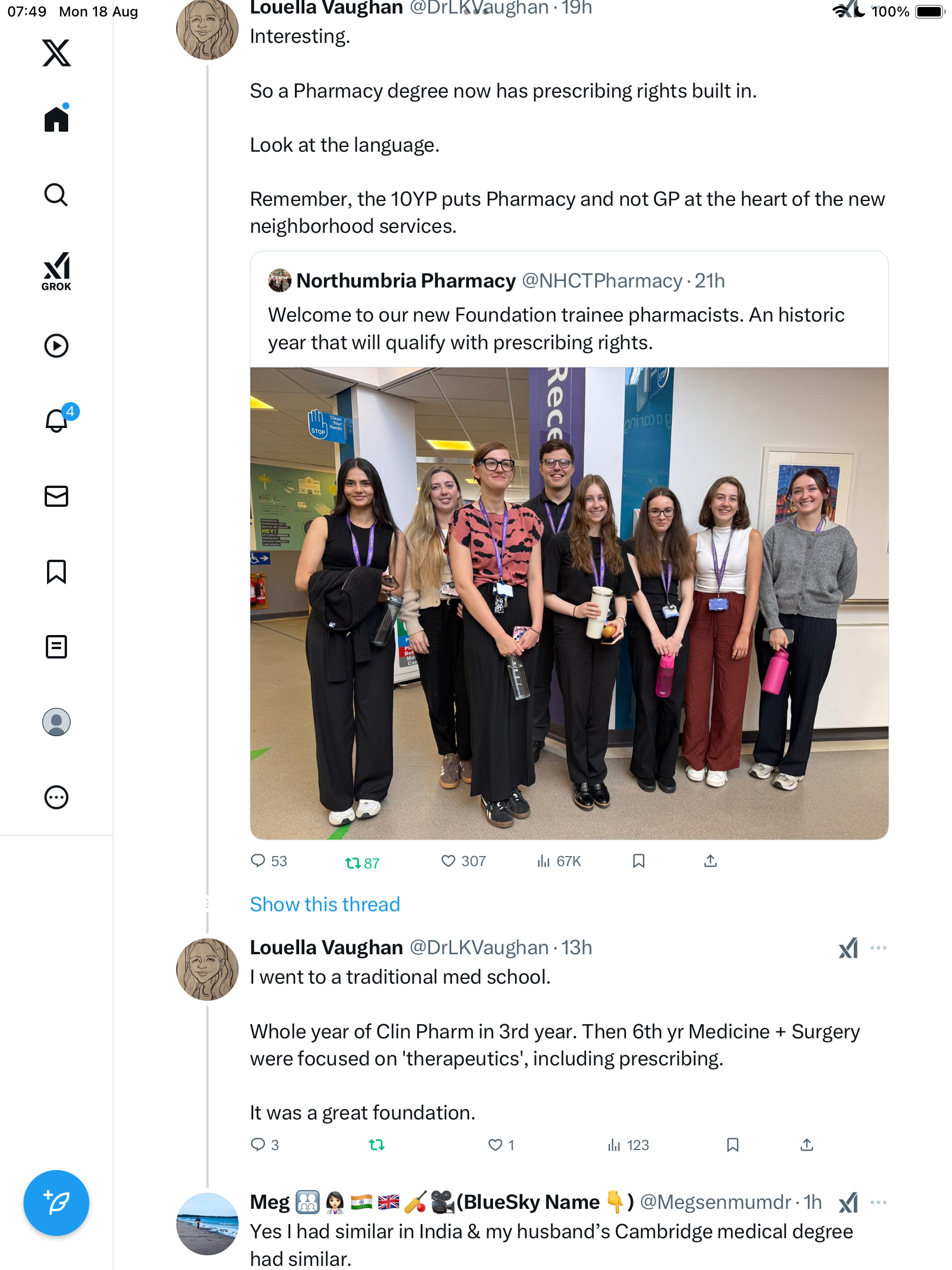Open the Grok sidebar icon
Image resolution: width=952 pixels, height=1270 pixels.
coord(56,271)
